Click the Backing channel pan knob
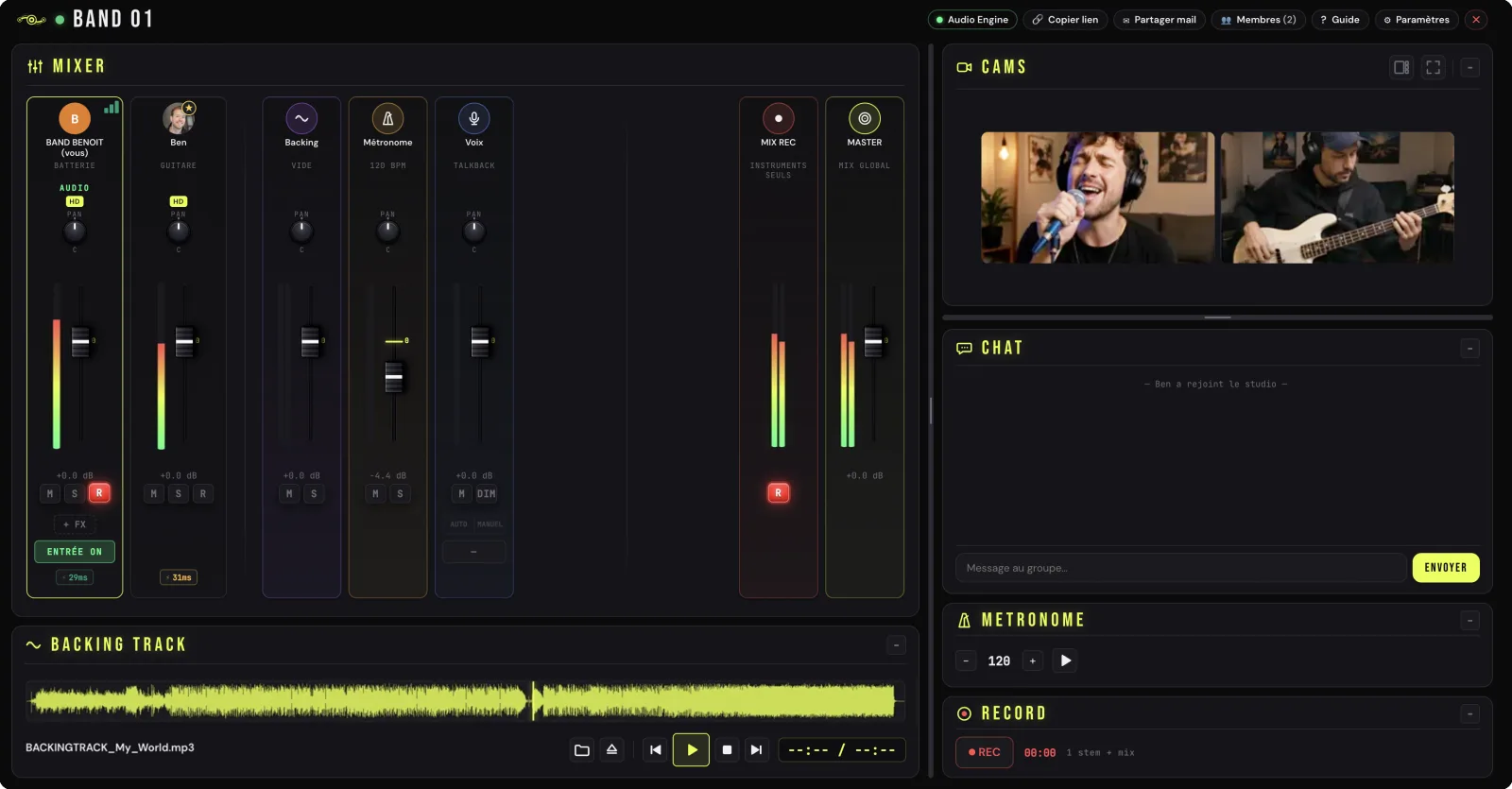 coord(301,230)
